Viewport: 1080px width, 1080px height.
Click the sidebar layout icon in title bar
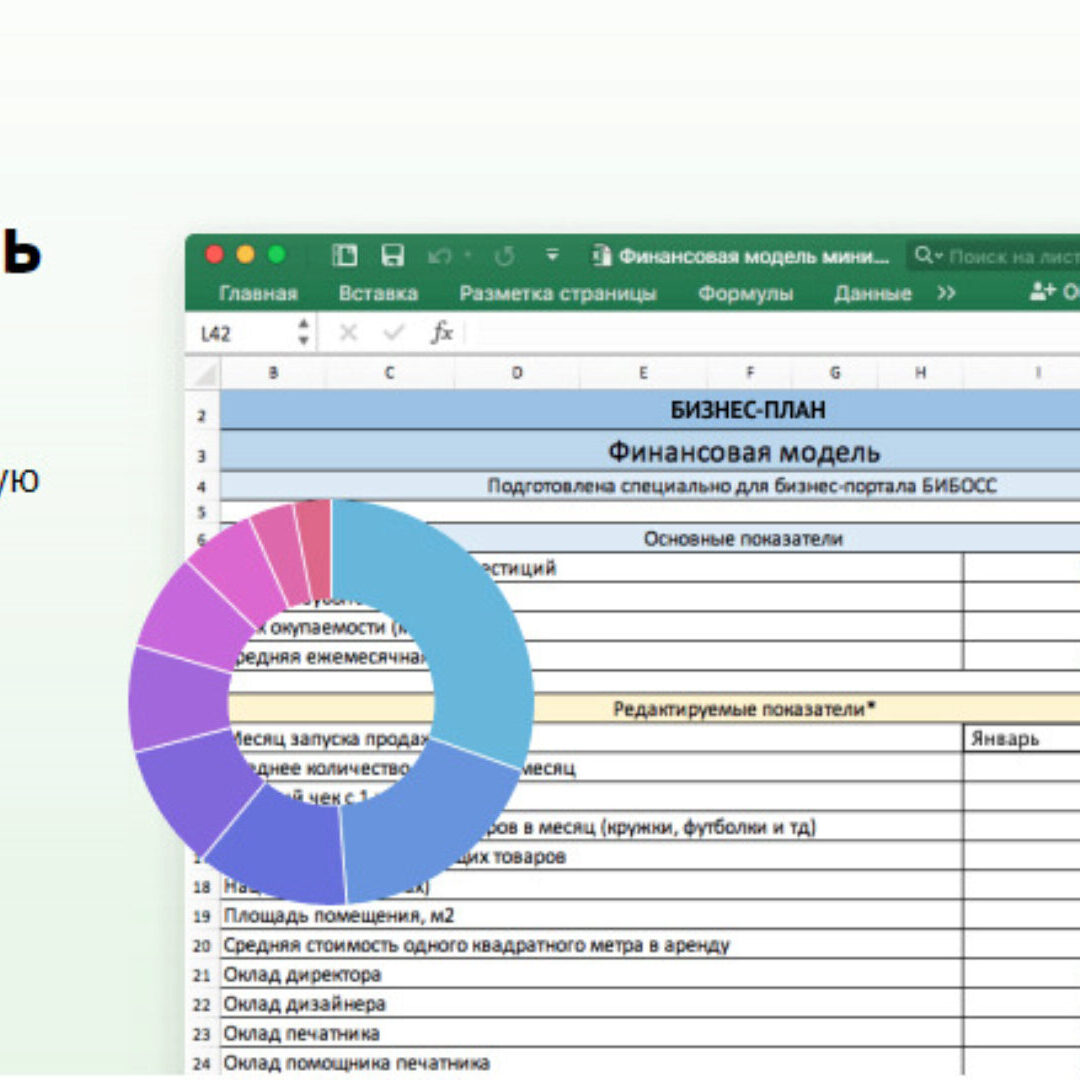[x=345, y=256]
